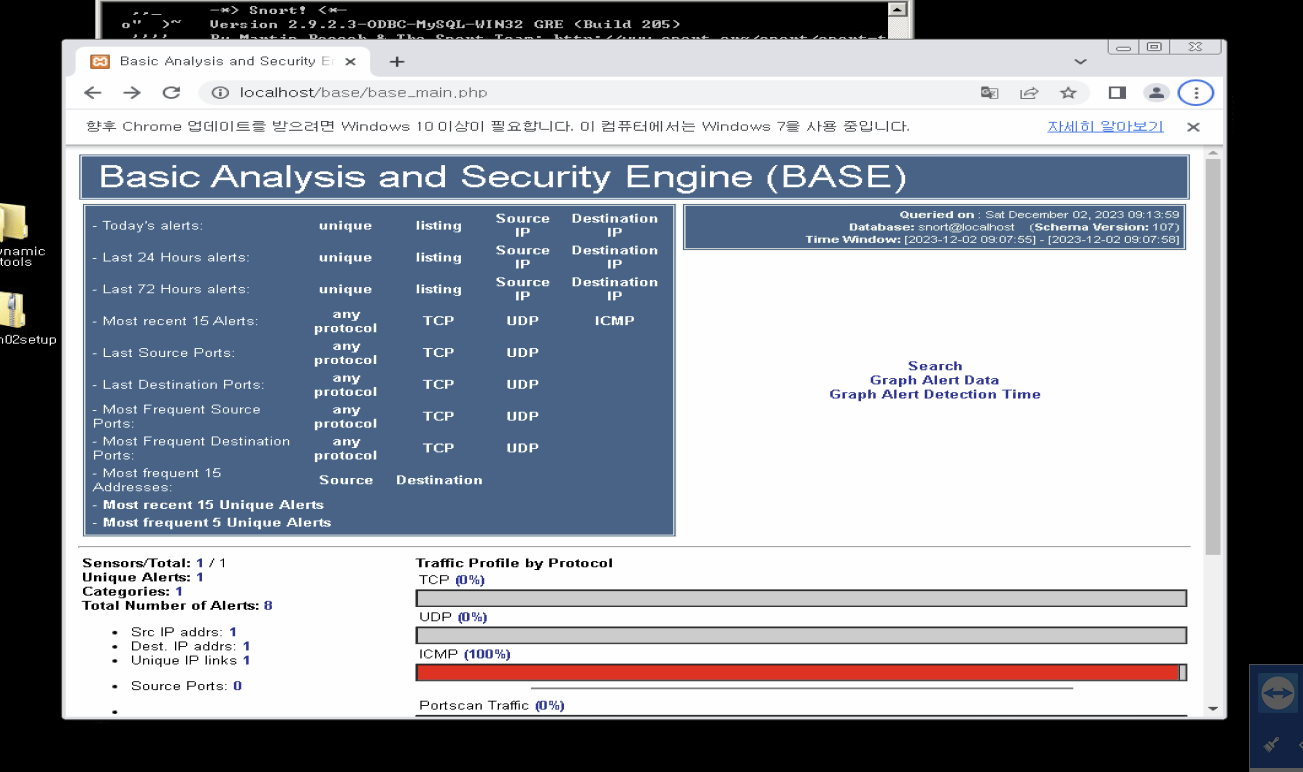
Task: Open Last 24 Hours Destination IP
Action: 615,257
